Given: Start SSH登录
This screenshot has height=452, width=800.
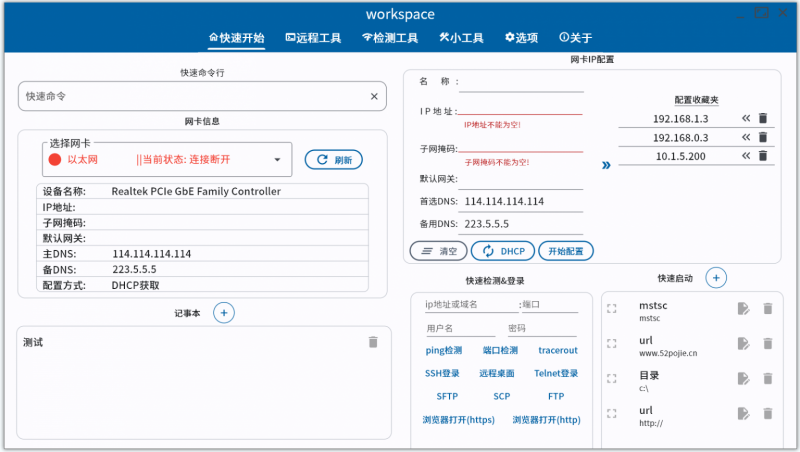Looking at the screenshot, I should point(442,373).
